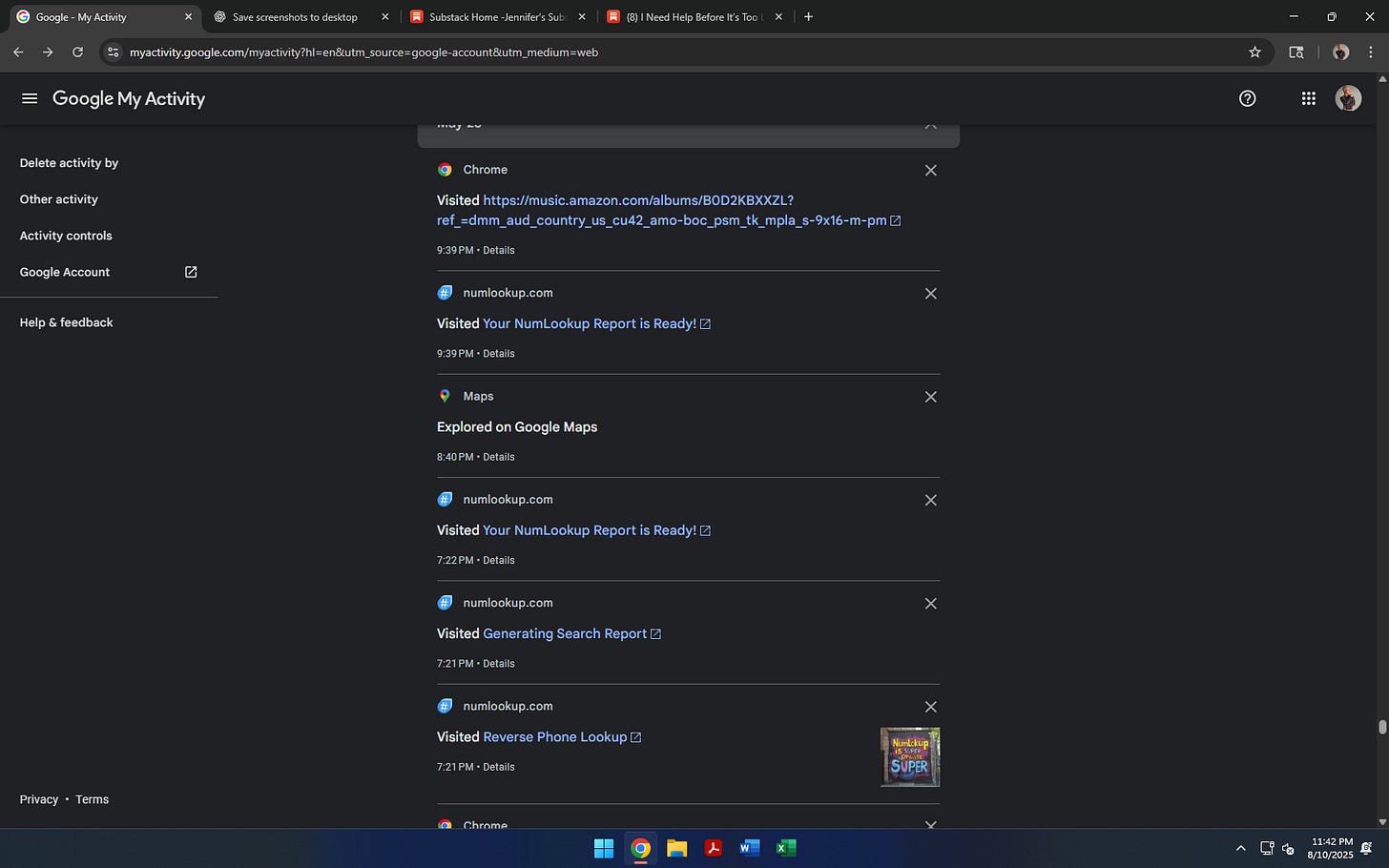Open the Privacy footer link

[x=39, y=799]
